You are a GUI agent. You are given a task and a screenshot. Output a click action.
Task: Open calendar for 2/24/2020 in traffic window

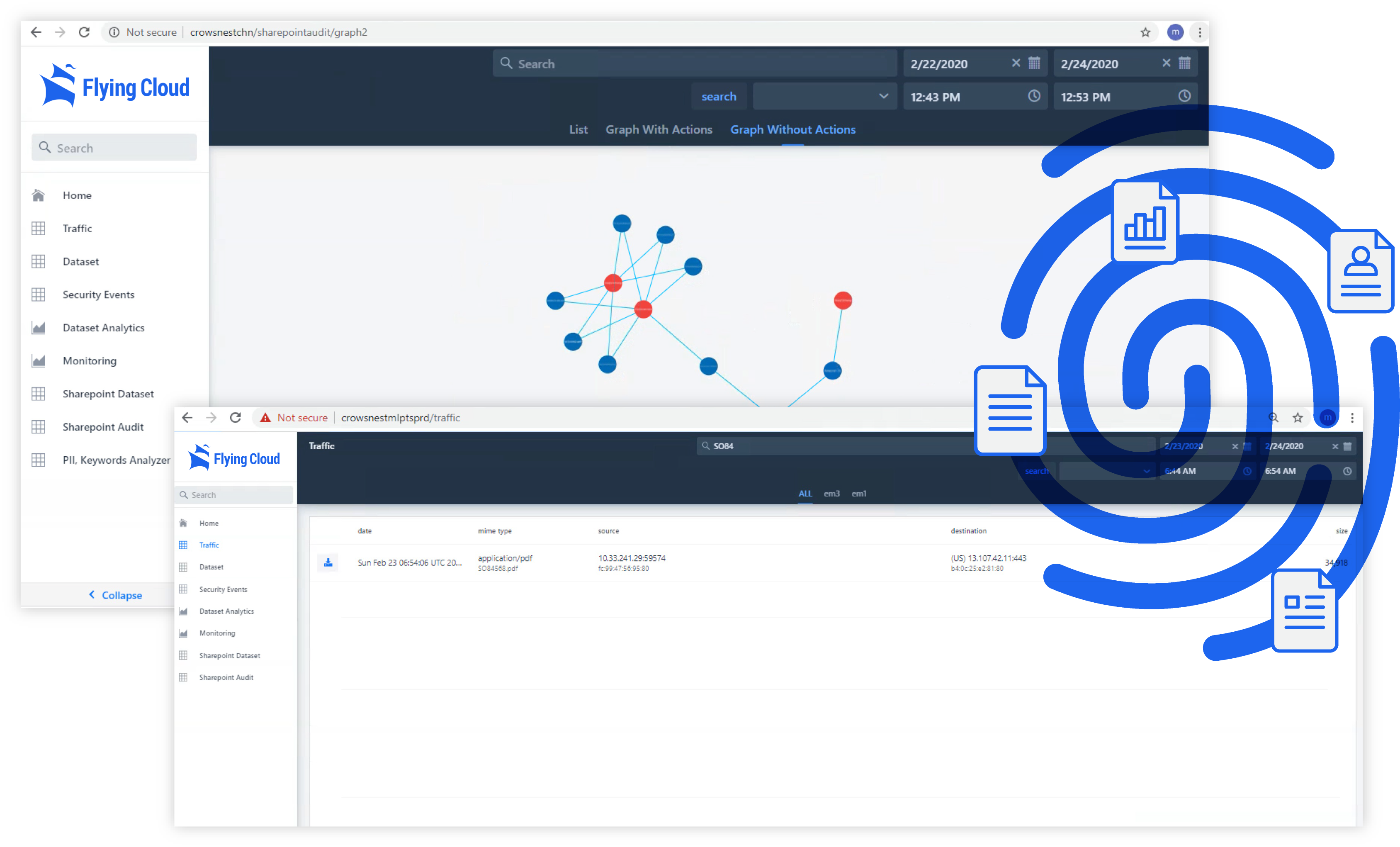[x=1347, y=446]
